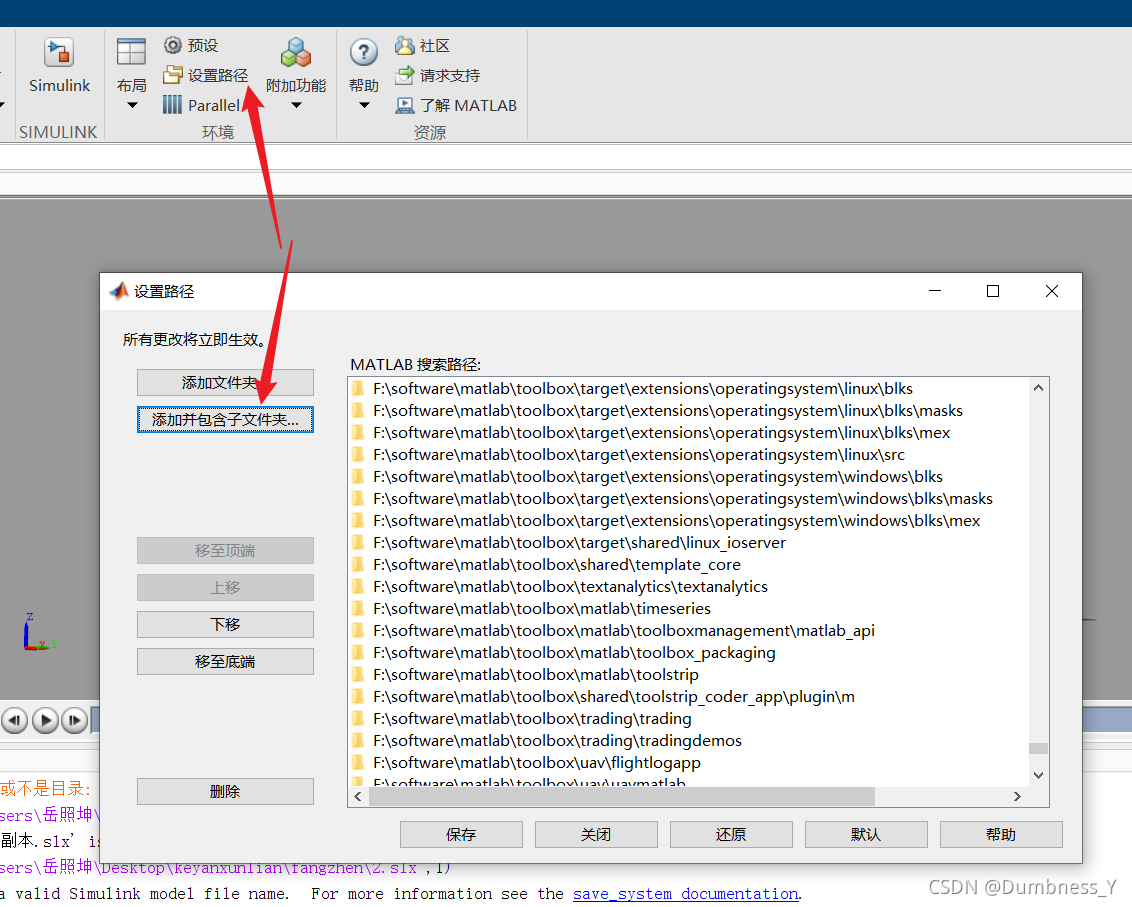Click the path list scroll-down arrow
This screenshot has height=907, width=1132.
pos(1038,776)
